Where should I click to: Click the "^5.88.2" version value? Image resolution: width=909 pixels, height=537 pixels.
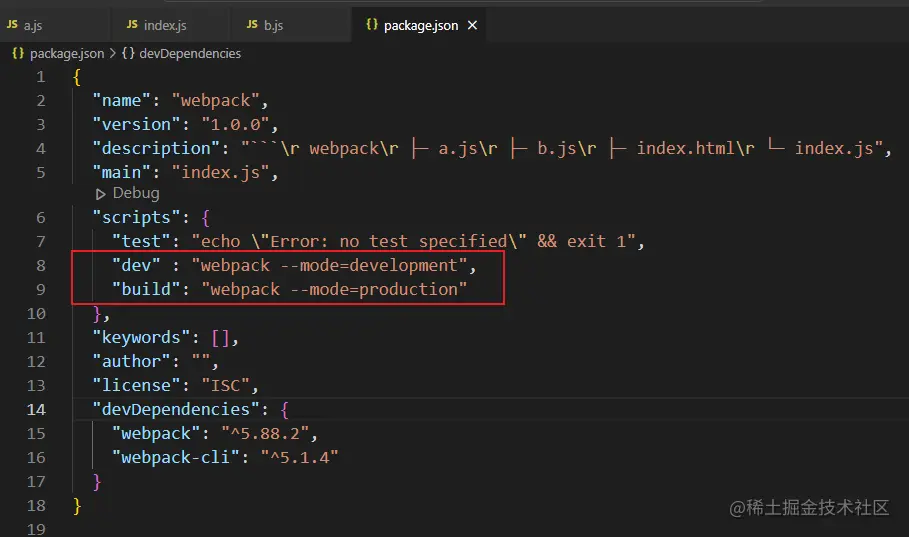[x=265, y=434]
